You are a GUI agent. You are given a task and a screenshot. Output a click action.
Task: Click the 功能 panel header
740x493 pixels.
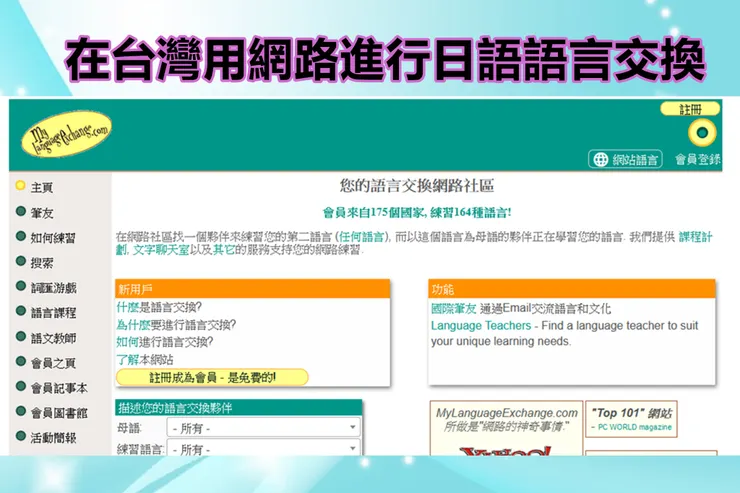572,289
